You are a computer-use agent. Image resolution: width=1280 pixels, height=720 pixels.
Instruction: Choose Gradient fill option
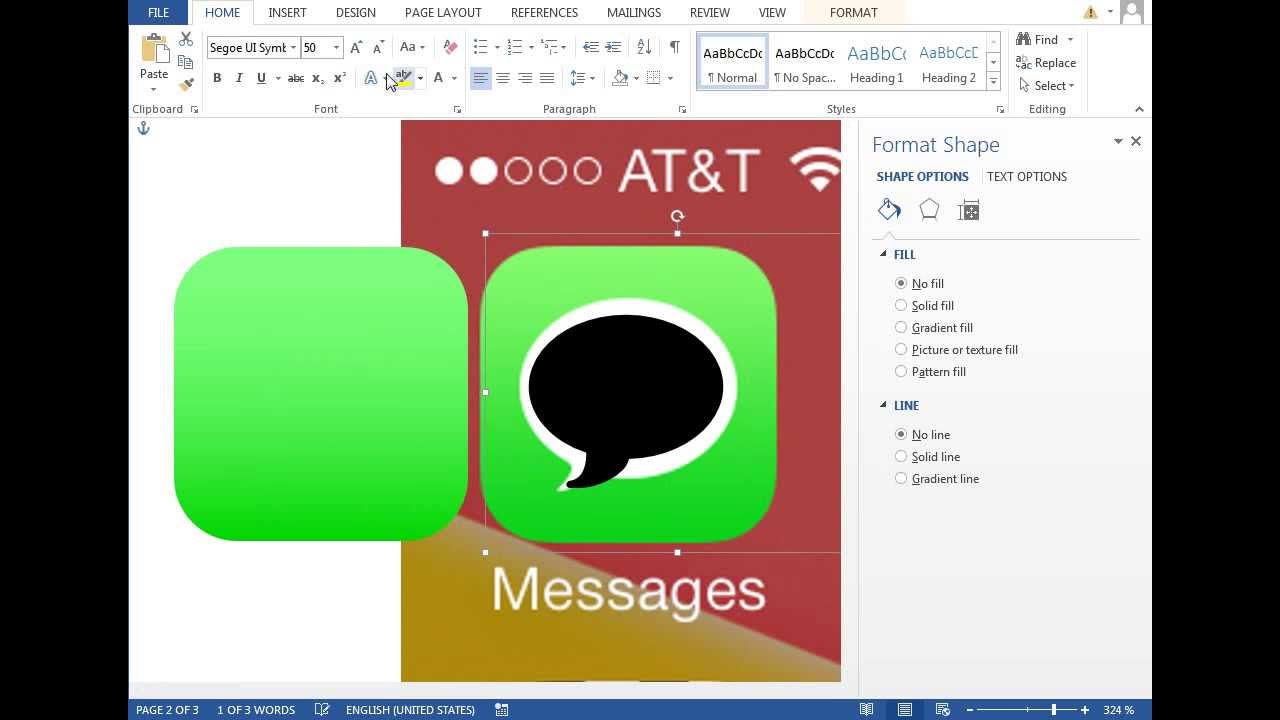(901, 328)
